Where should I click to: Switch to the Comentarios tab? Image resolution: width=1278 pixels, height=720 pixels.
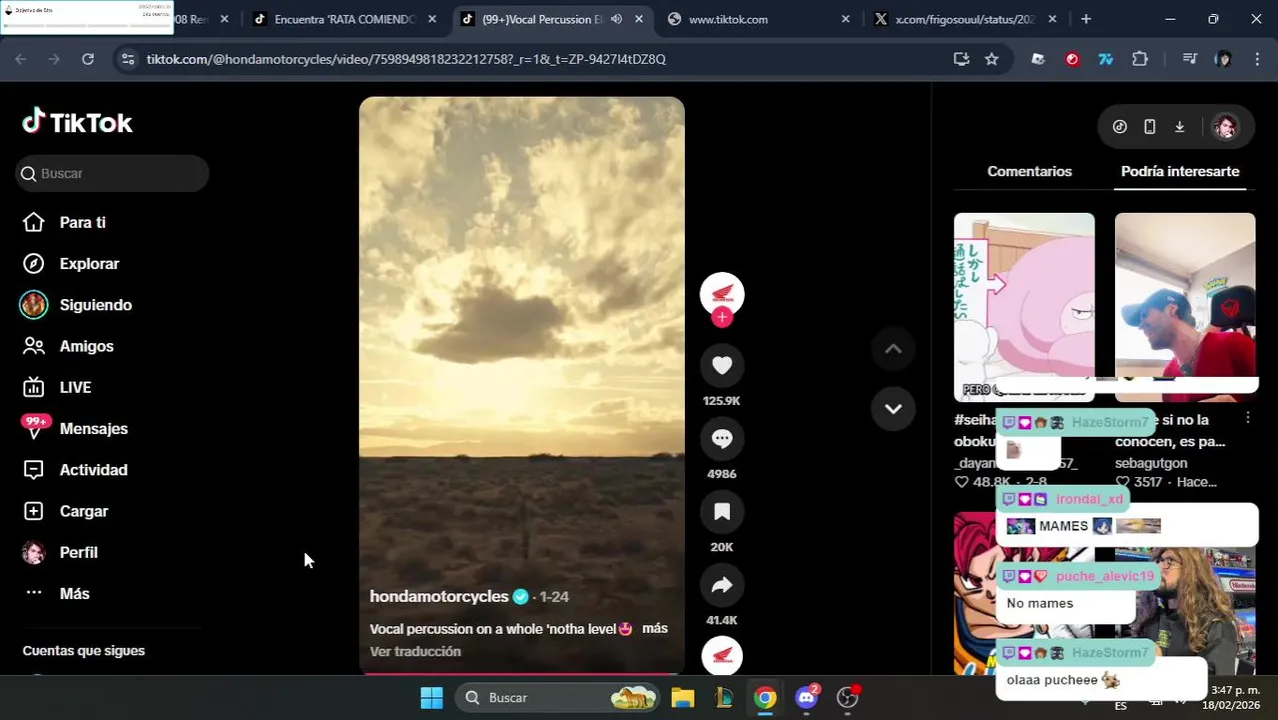tap(1029, 171)
